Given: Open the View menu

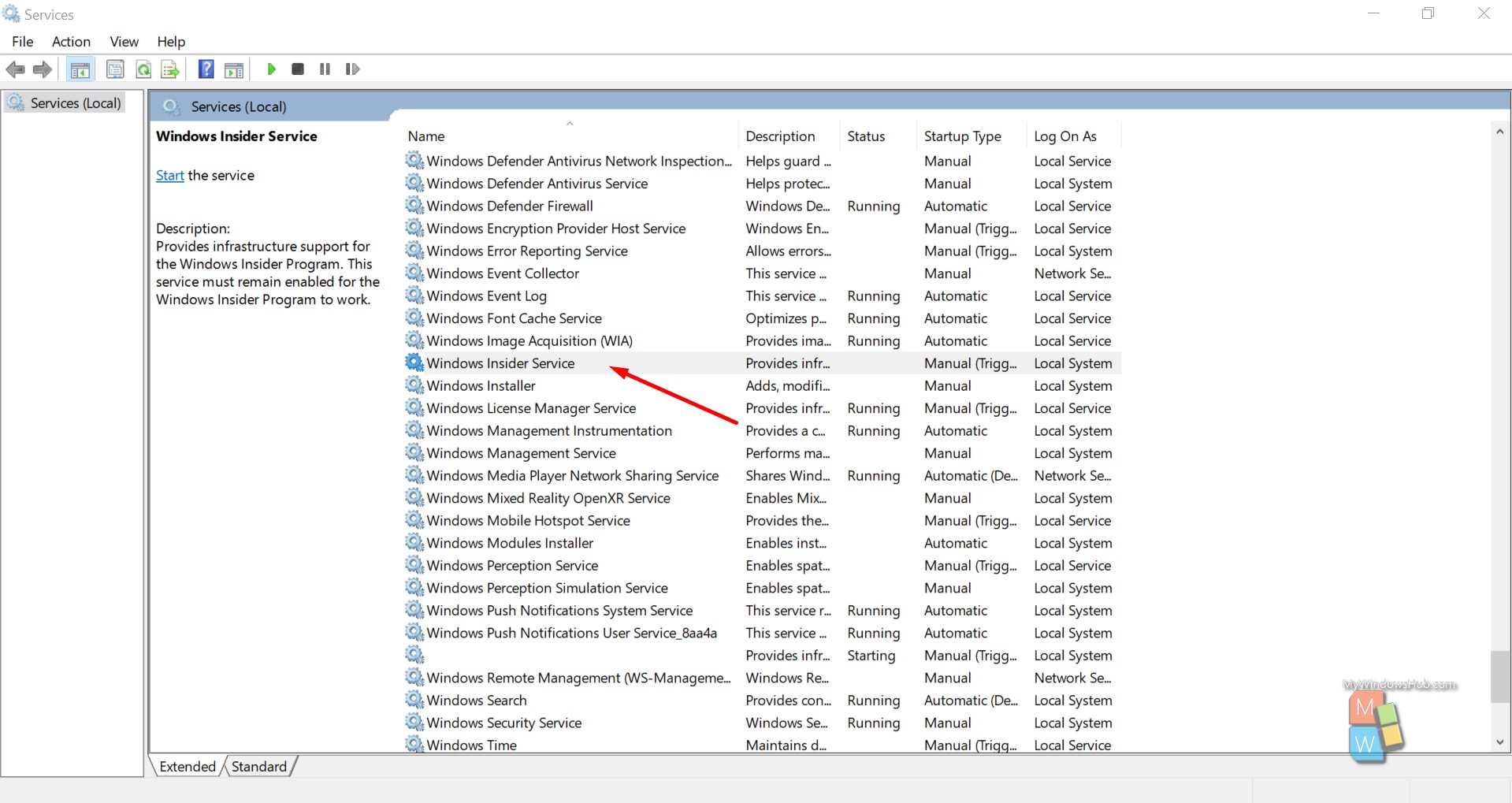Looking at the screenshot, I should click(x=124, y=42).
